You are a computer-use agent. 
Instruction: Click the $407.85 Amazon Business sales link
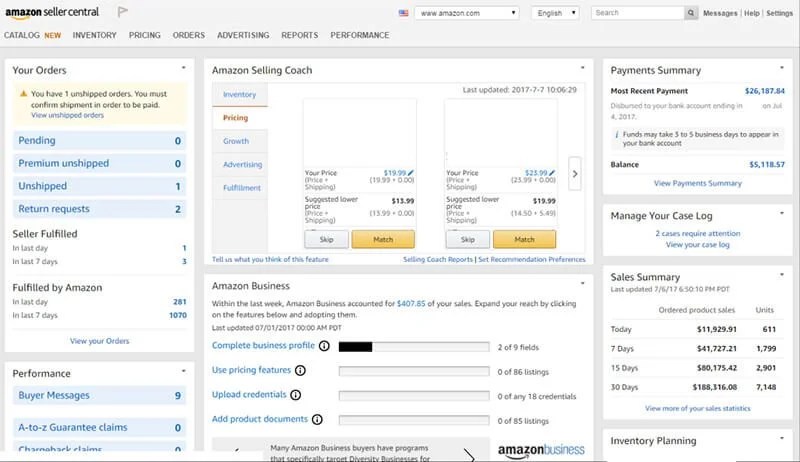coord(411,303)
